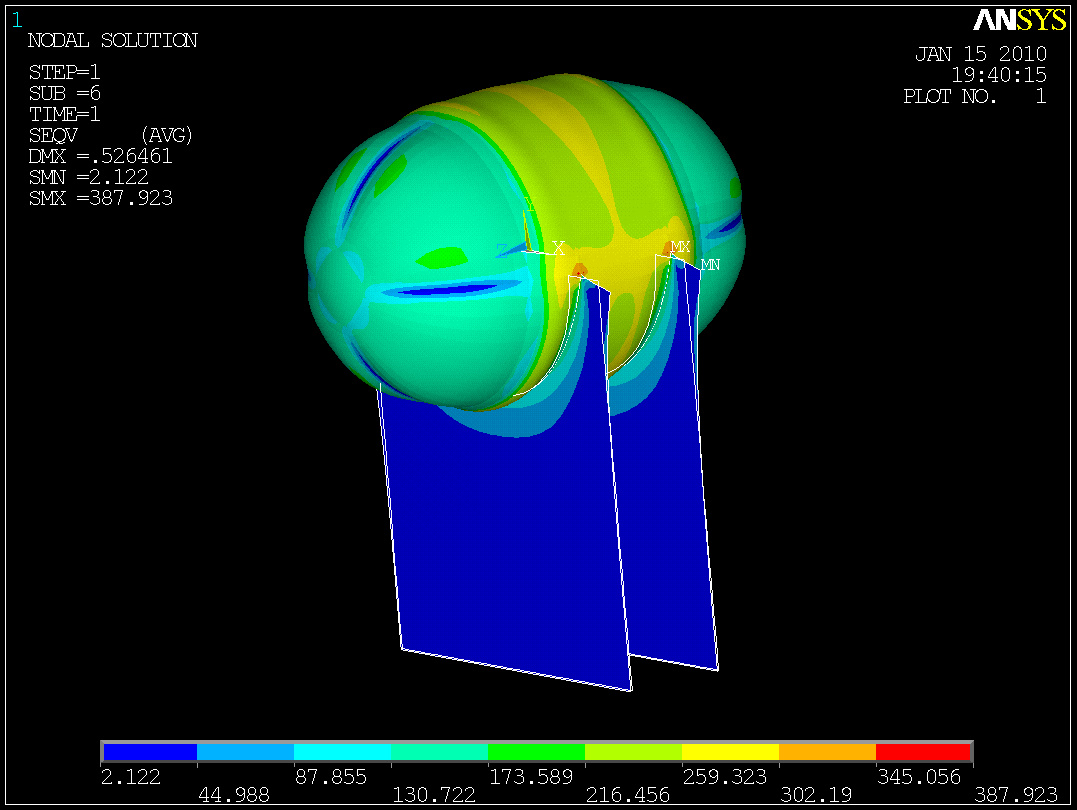Select the red legend color band
1077x810 pixels.
(923, 751)
